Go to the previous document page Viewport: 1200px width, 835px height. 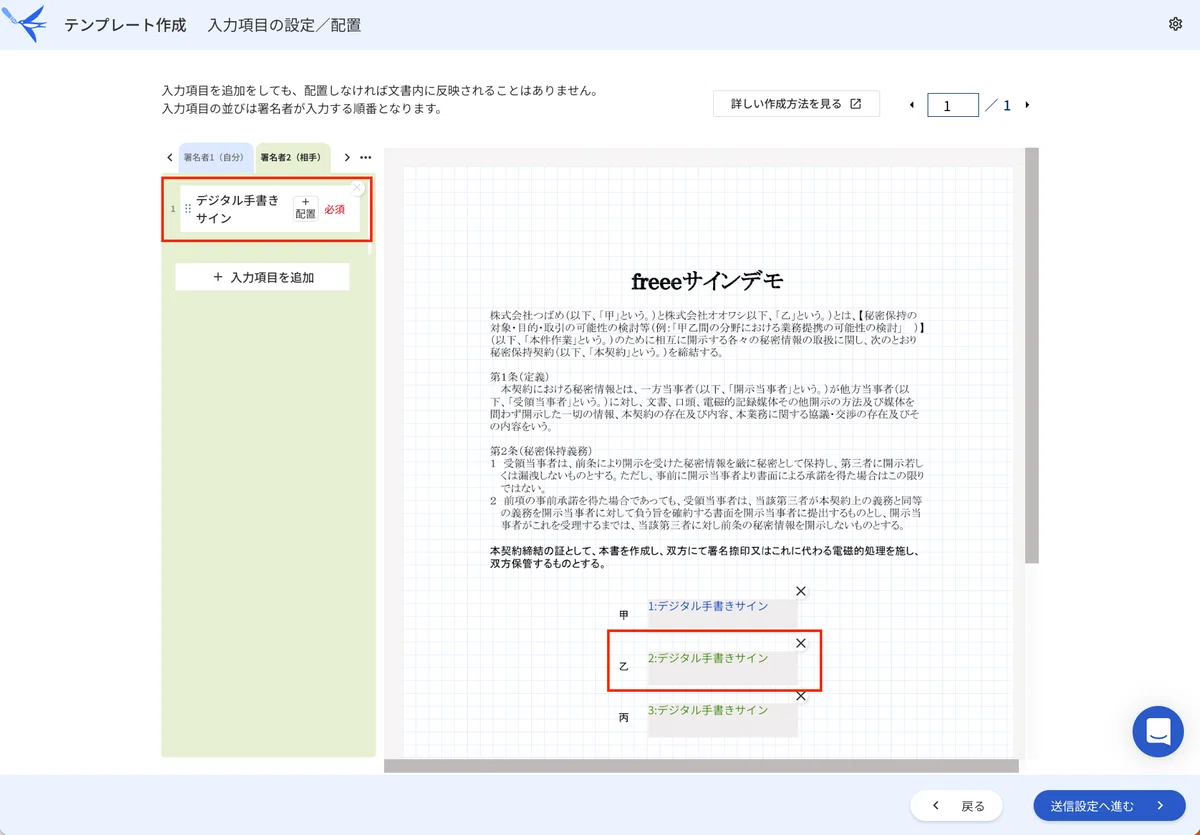pos(911,105)
